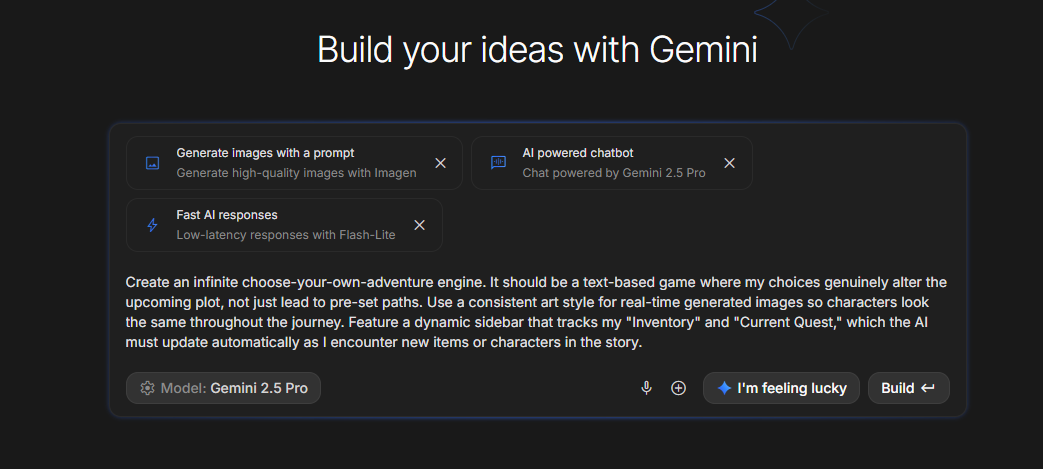Open the Model: Gemini 2.5 Pro selector
Image resolution: width=1043 pixels, height=469 pixels.
click(x=223, y=388)
